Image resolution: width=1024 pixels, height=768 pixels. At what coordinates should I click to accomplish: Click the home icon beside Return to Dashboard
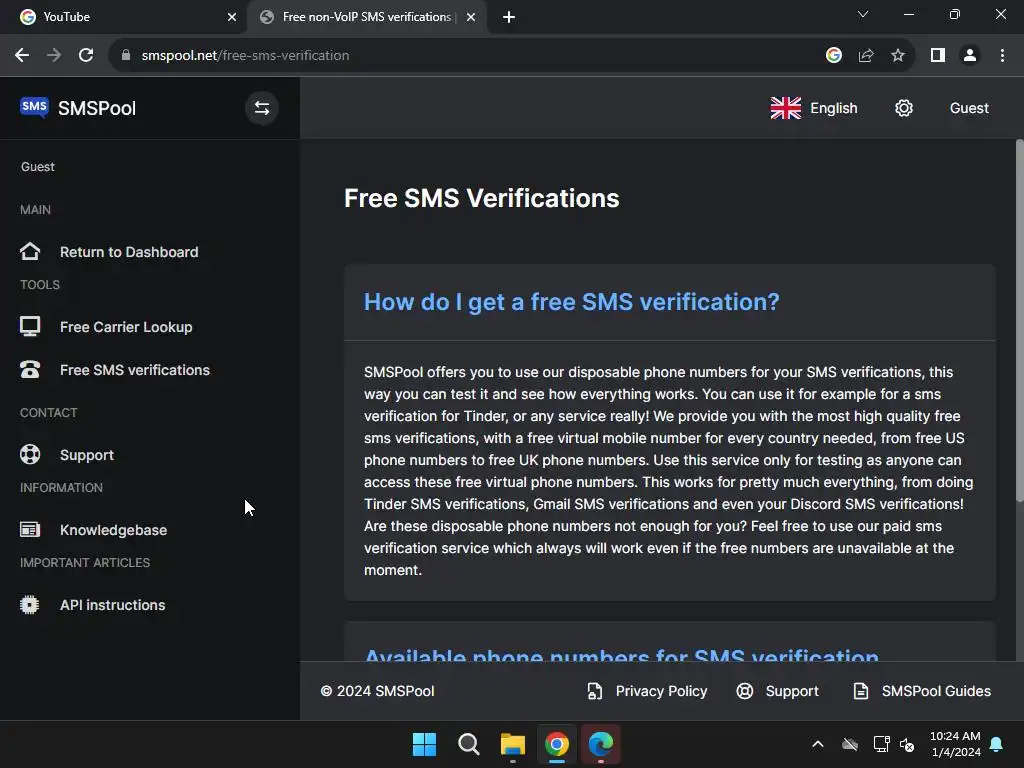click(30, 251)
